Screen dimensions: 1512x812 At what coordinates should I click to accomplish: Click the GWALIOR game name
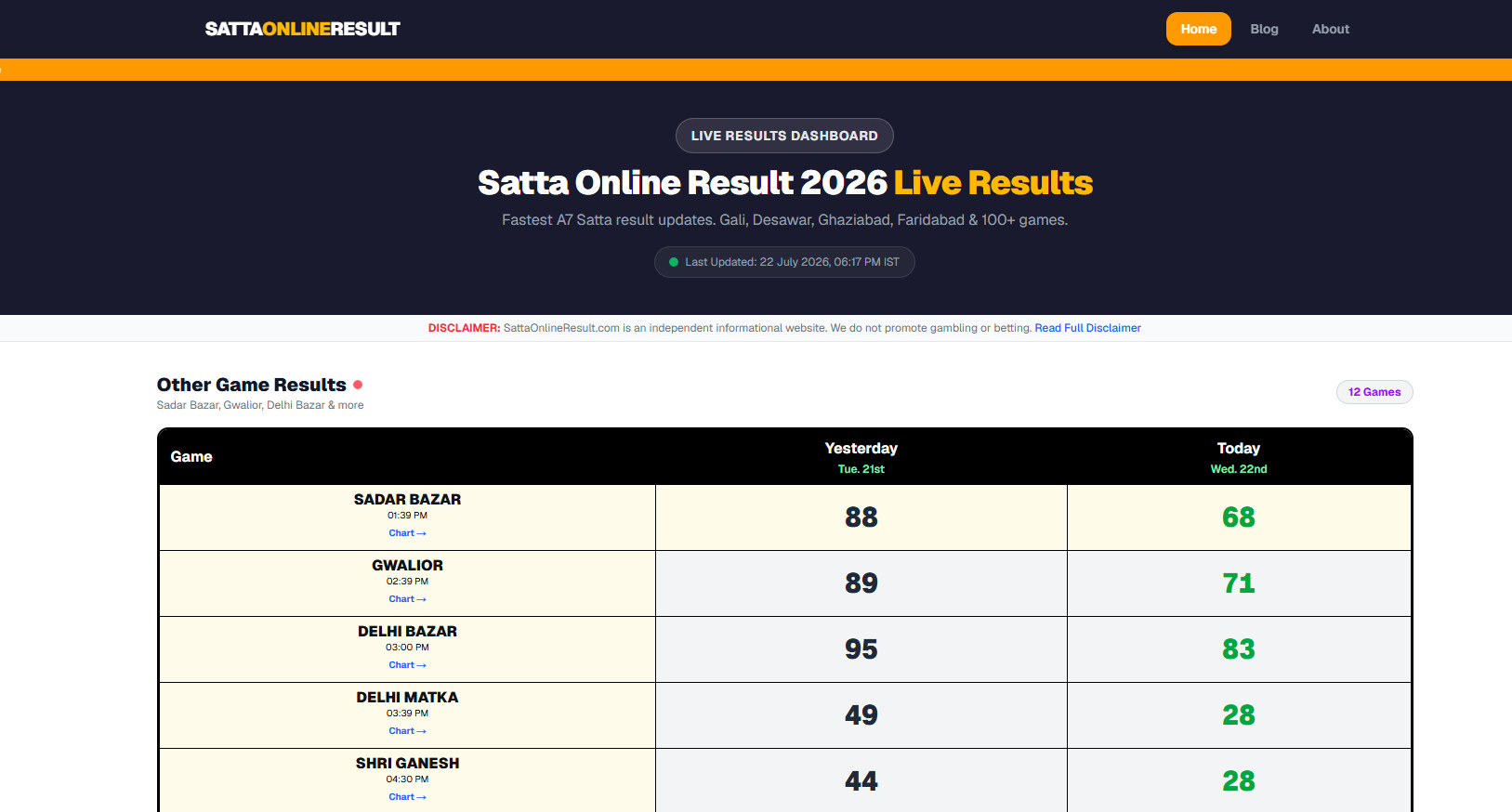(x=407, y=565)
